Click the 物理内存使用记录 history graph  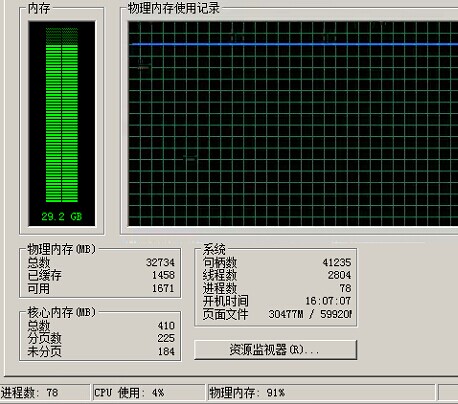[x=293, y=124]
